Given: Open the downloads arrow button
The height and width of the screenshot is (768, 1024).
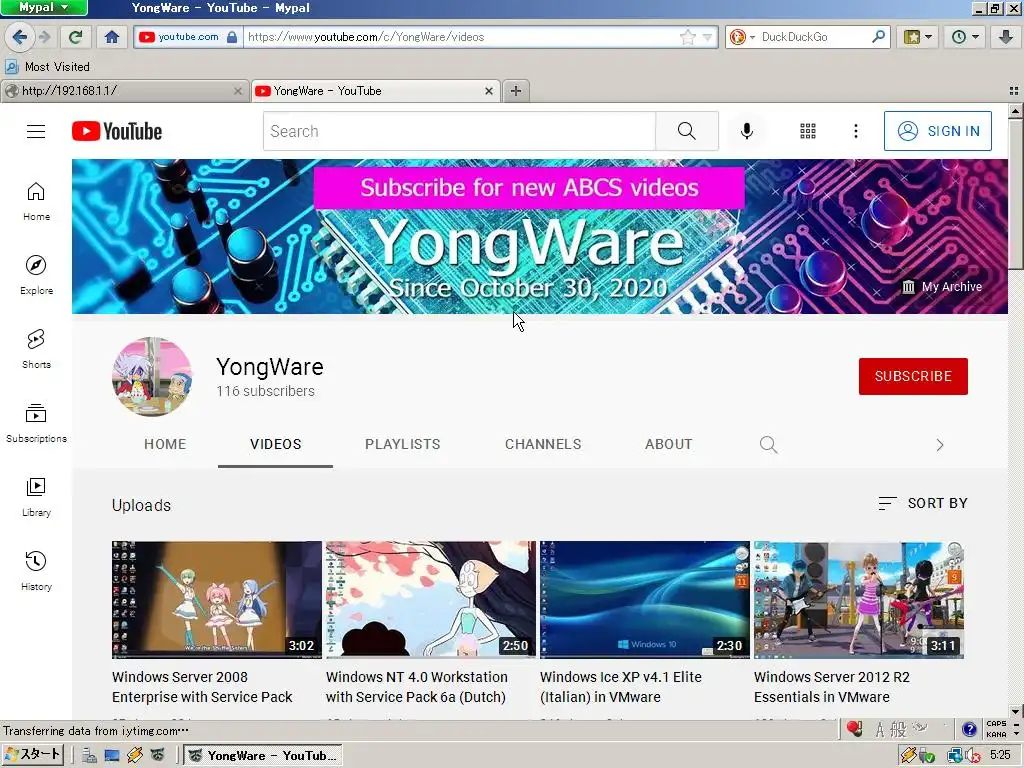Looking at the screenshot, I should (x=1006, y=37).
